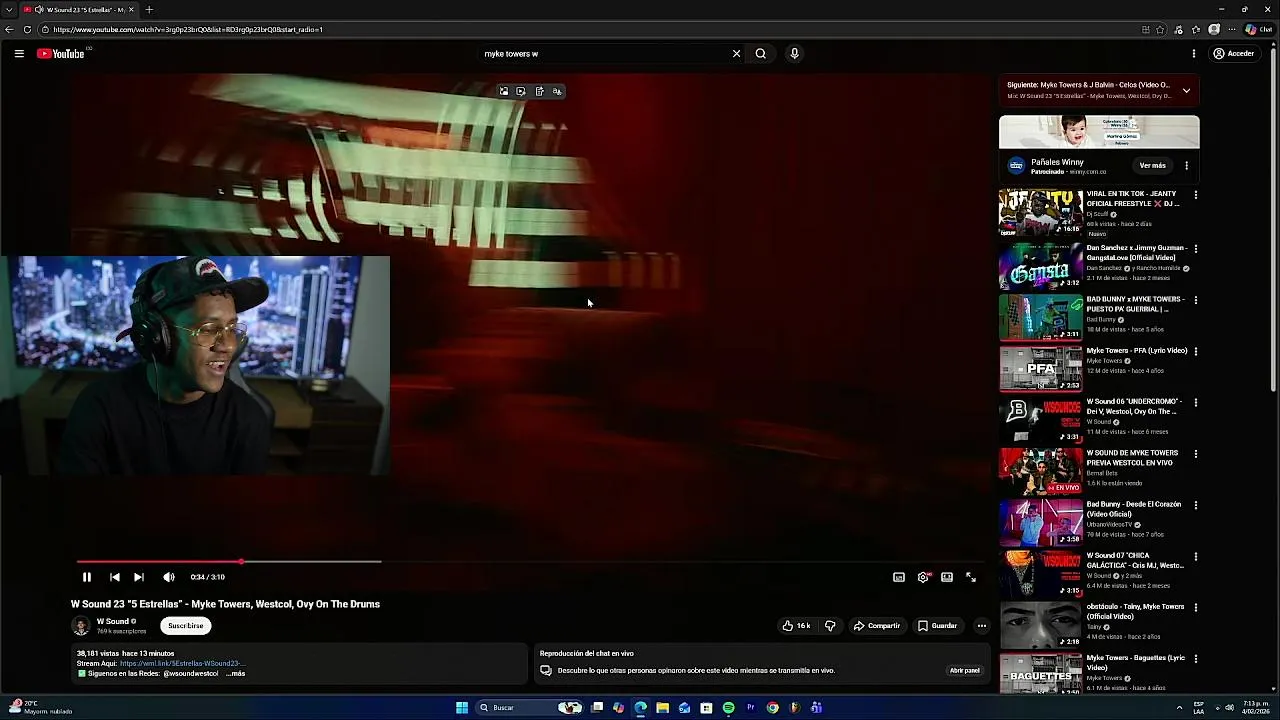The image size is (1280, 720).
Task: Enter full screen mode
Action: click(x=971, y=577)
